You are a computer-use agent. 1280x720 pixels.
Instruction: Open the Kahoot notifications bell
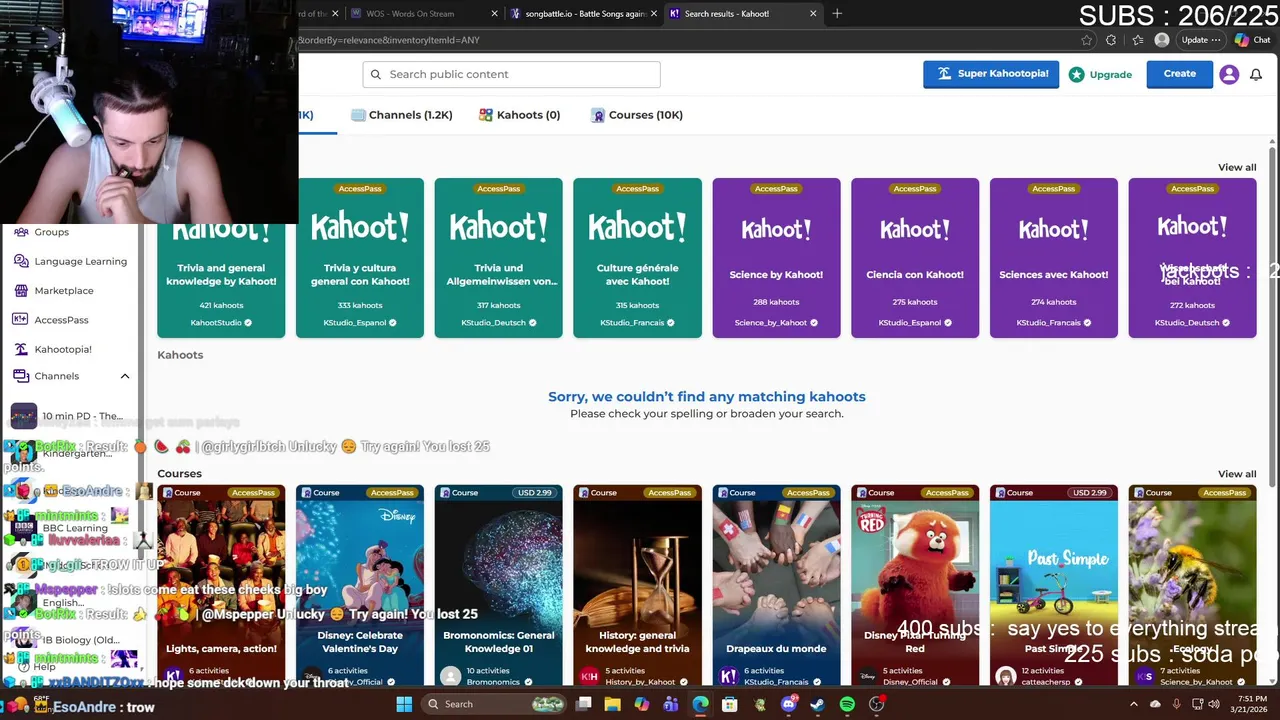click(x=1256, y=74)
